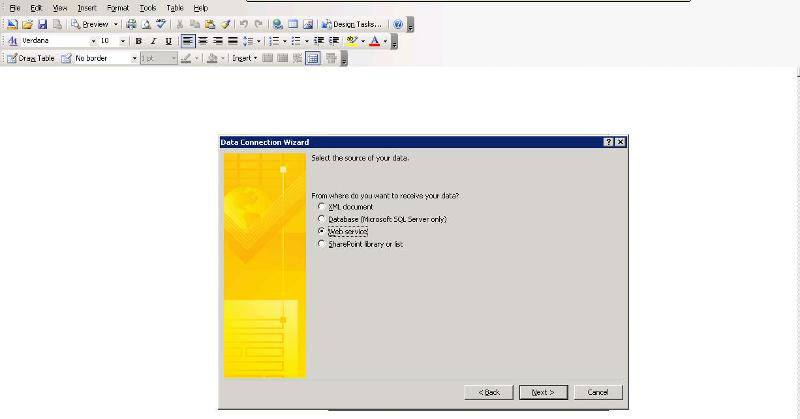The image size is (800, 419).
Task: Click the Paste clipboard icon
Action: [x=210, y=24]
